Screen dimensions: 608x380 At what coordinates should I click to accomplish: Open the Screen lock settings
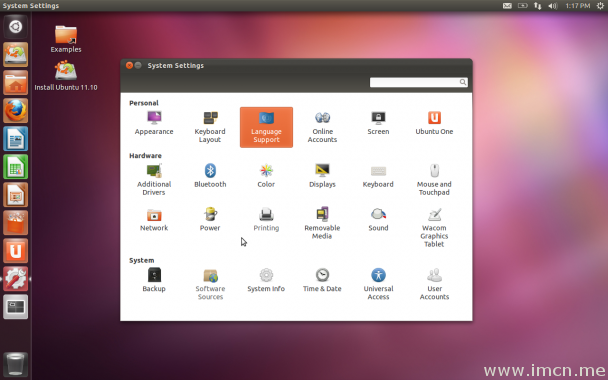click(x=378, y=123)
